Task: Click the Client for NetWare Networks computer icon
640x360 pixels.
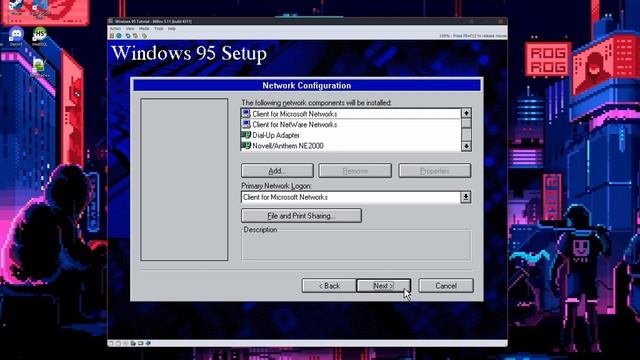Action: click(246, 124)
